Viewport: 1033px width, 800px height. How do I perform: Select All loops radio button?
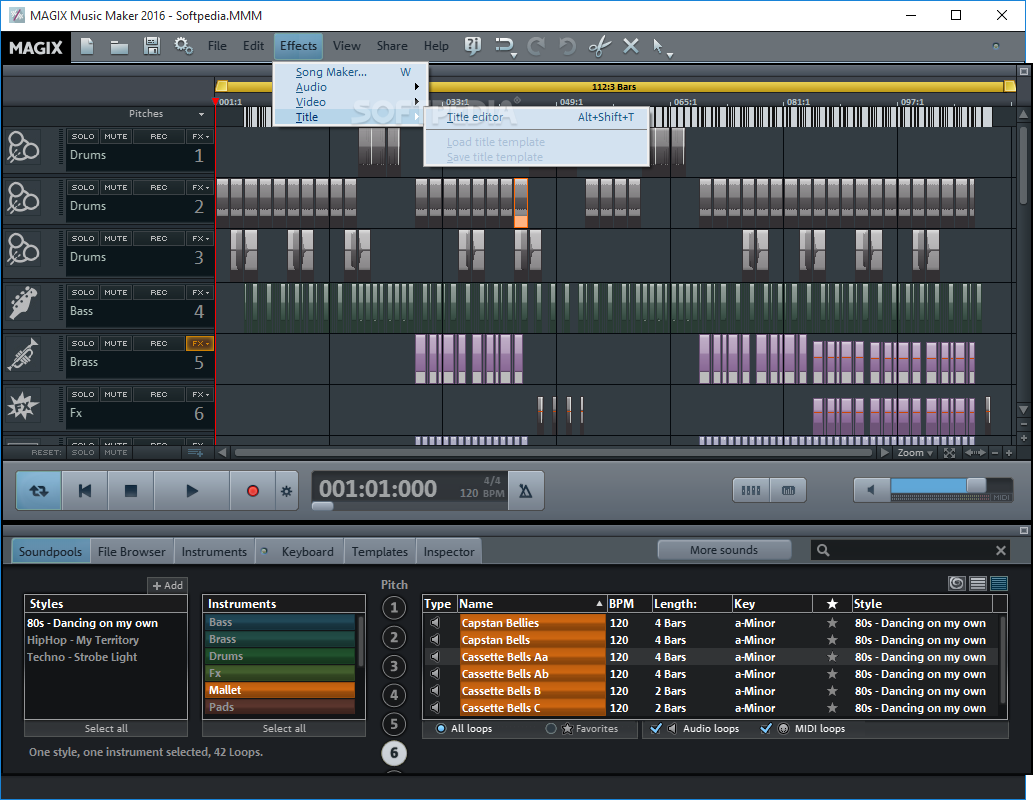coord(441,728)
